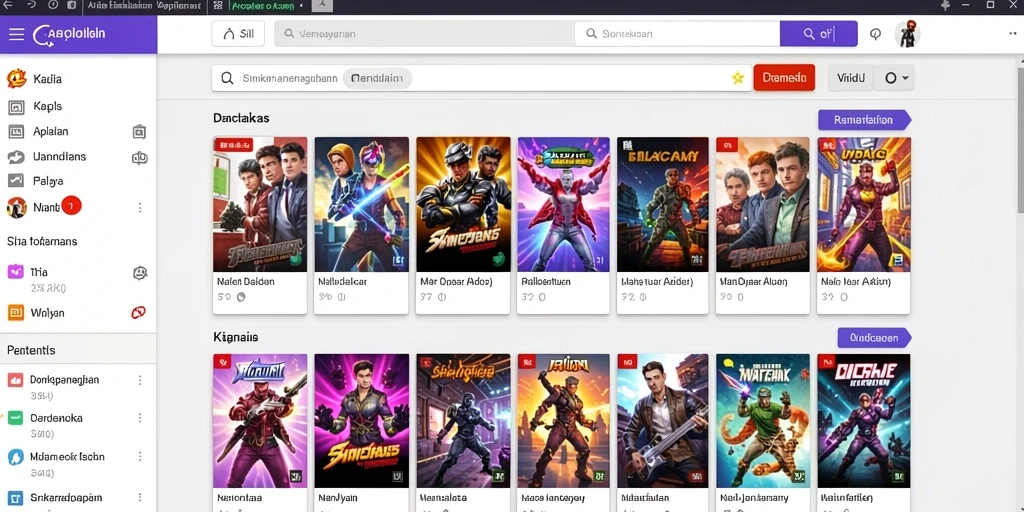Open the Nalo Iaer Adiun game thumbnail
The width and height of the screenshot is (1024, 512).
click(x=864, y=204)
